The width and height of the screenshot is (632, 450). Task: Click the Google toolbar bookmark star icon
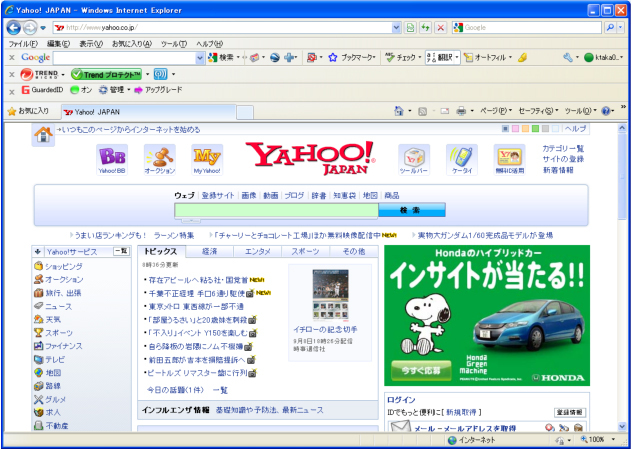(x=333, y=58)
